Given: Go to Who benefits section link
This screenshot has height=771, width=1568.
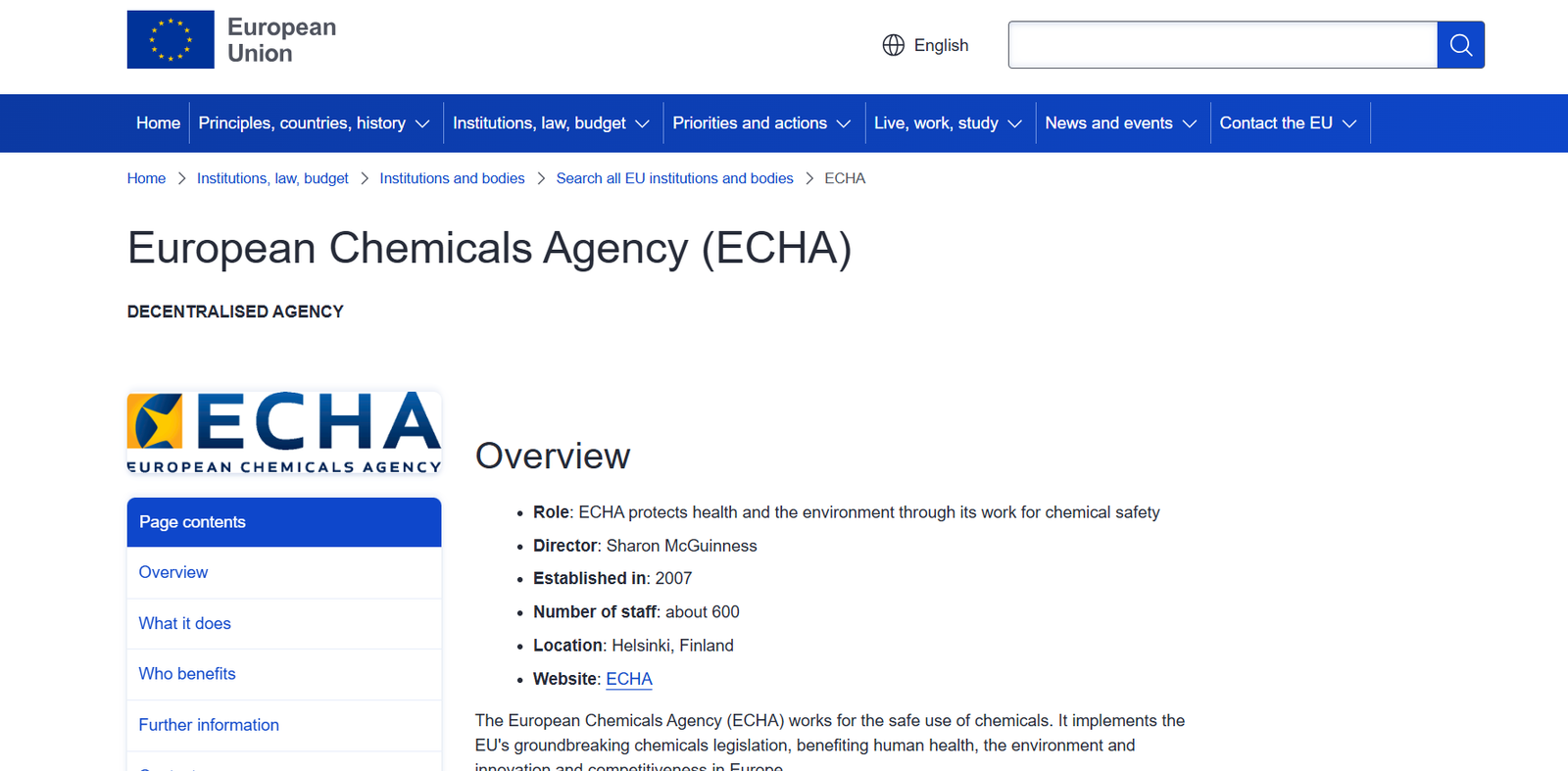Looking at the screenshot, I should coord(187,674).
